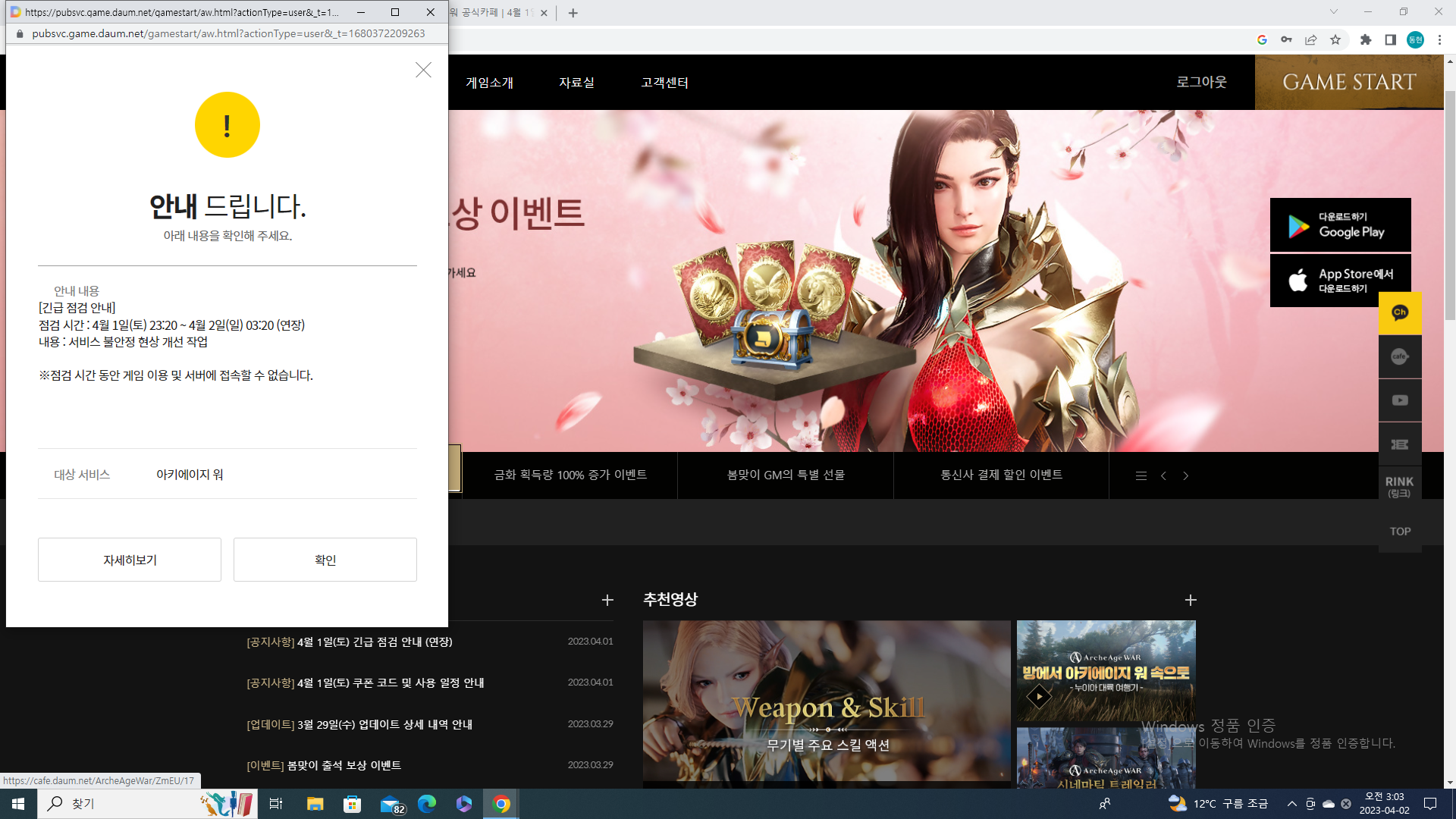This screenshot has height=819, width=1456.
Task: Show the event list menu icon
Action: (x=1141, y=475)
